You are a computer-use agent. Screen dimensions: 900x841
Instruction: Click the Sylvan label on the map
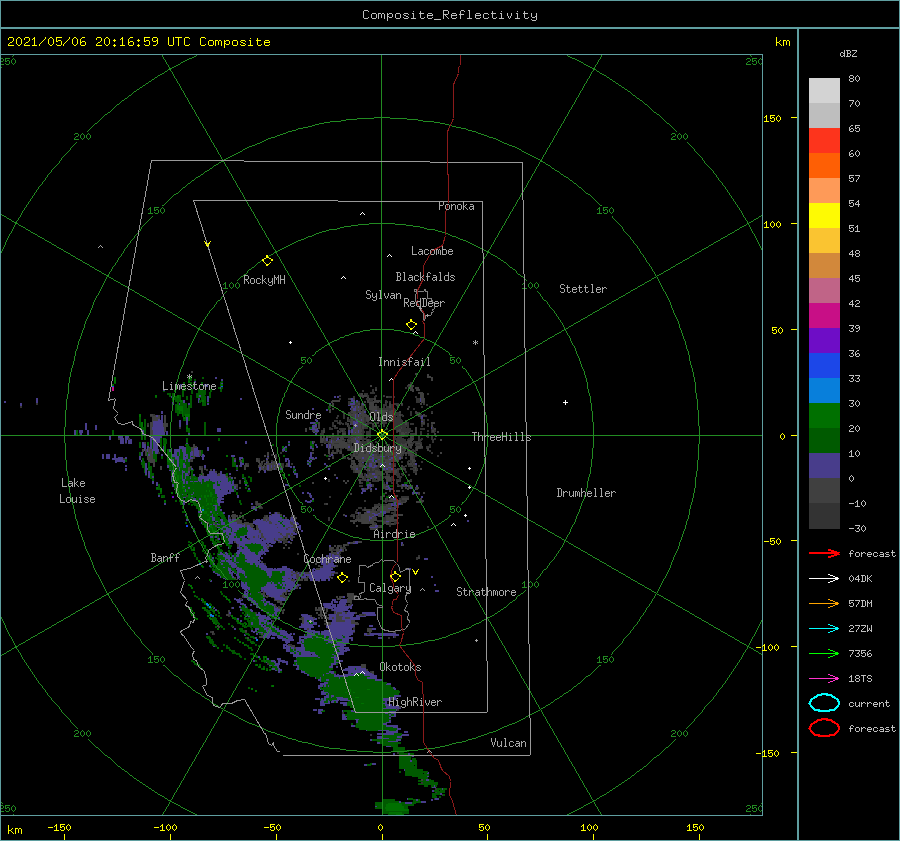(x=383, y=295)
